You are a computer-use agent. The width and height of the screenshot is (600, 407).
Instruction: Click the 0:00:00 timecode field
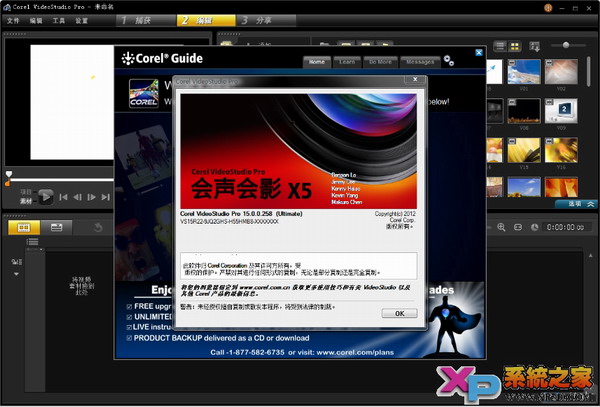point(565,227)
